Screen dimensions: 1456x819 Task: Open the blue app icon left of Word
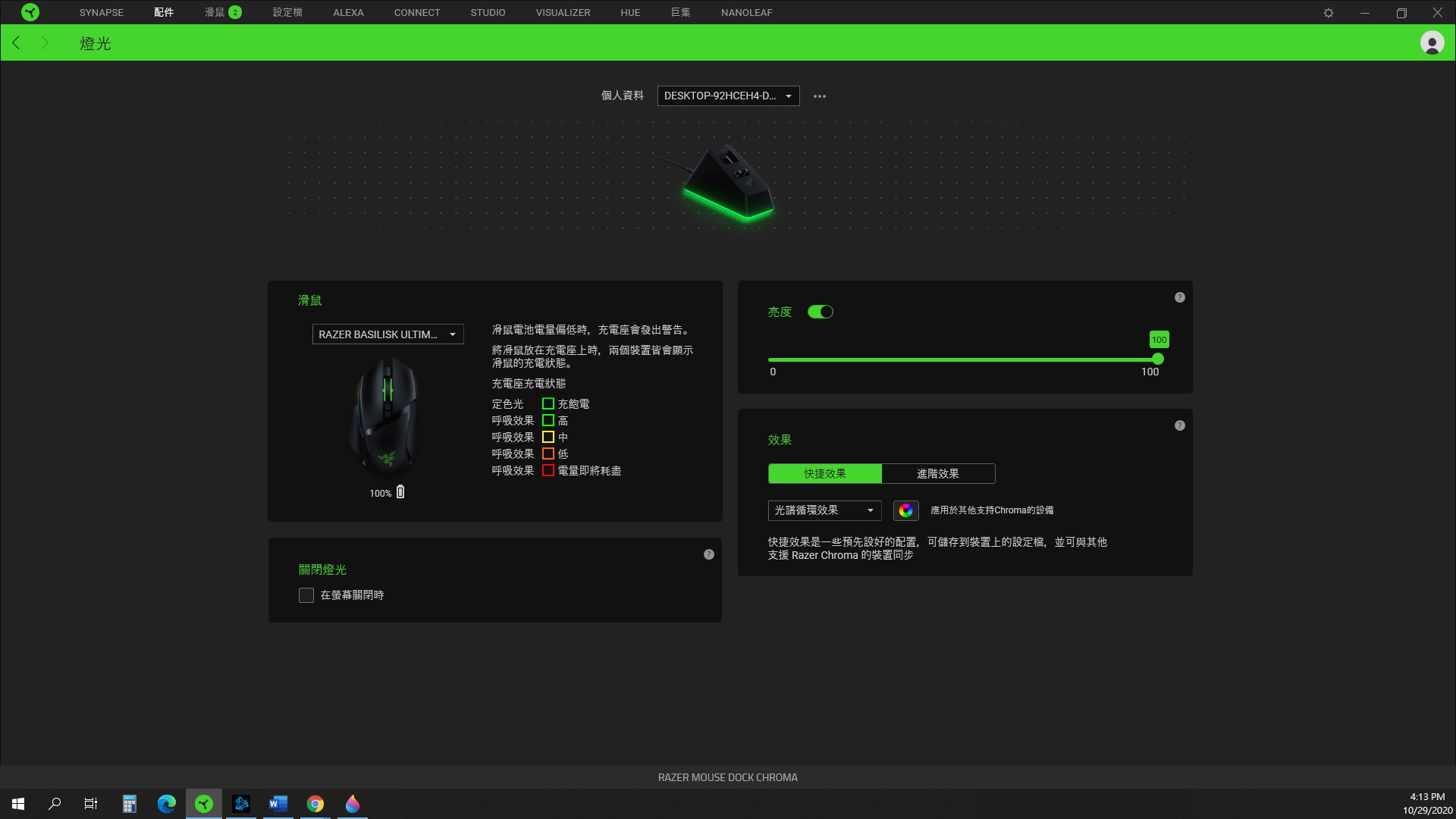click(241, 804)
